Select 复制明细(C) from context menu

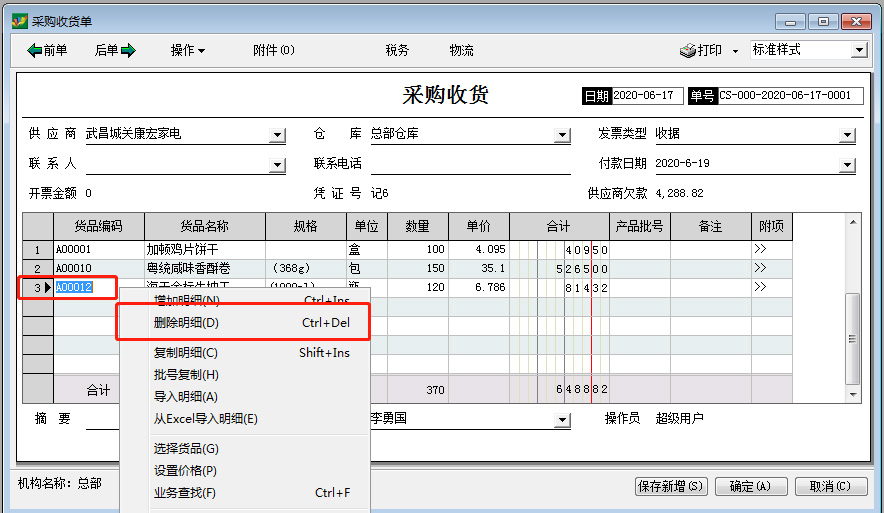click(244, 353)
